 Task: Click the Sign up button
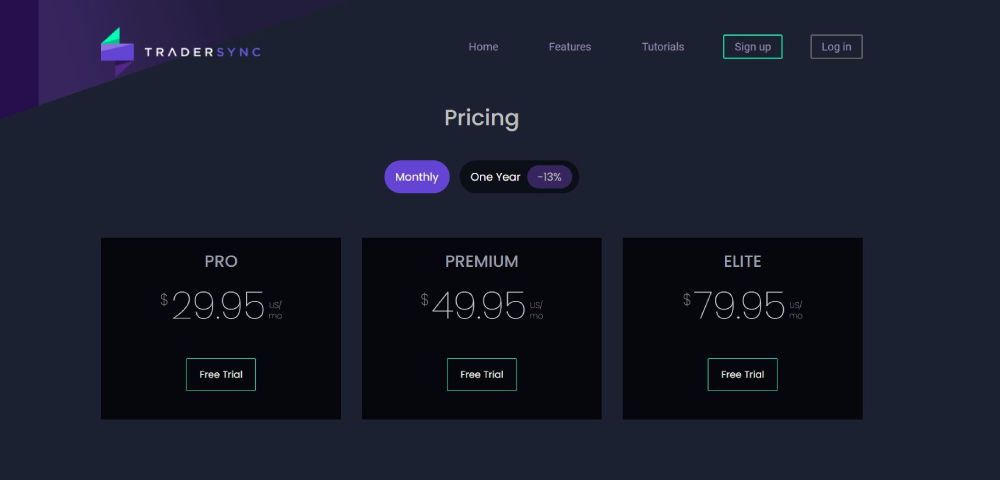click(753, 47)
